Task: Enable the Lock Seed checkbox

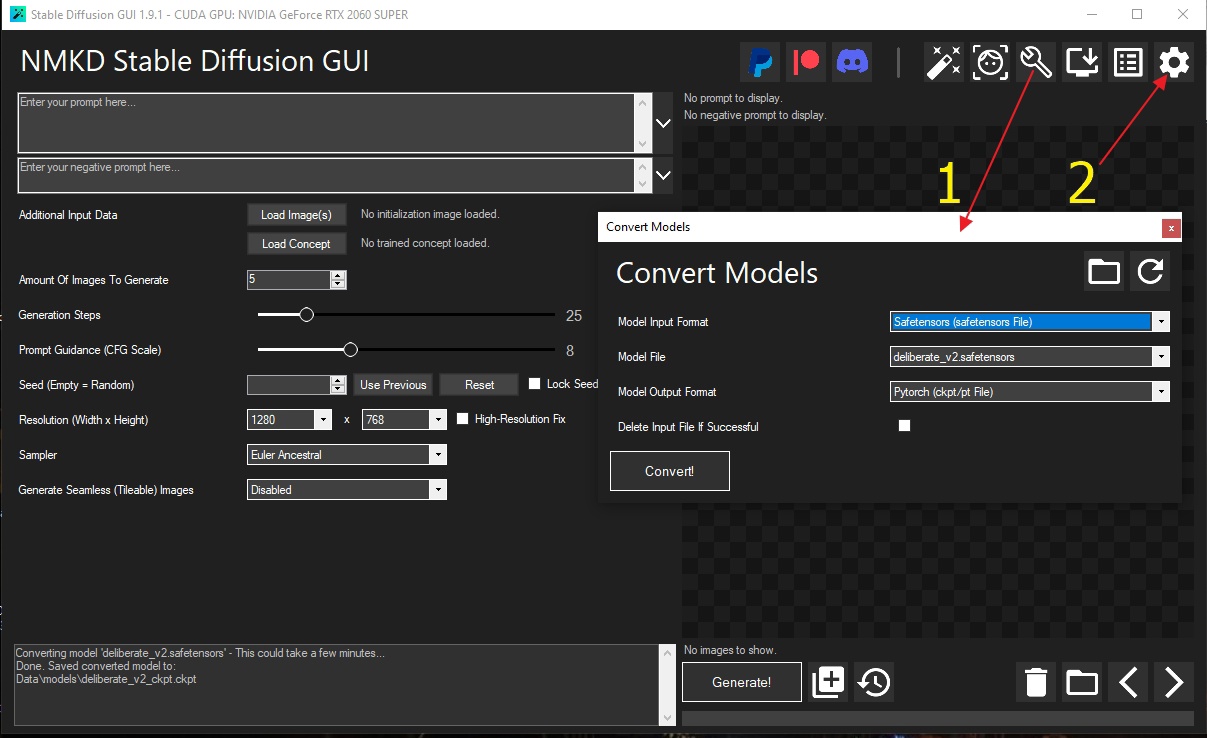Action: 534,384
